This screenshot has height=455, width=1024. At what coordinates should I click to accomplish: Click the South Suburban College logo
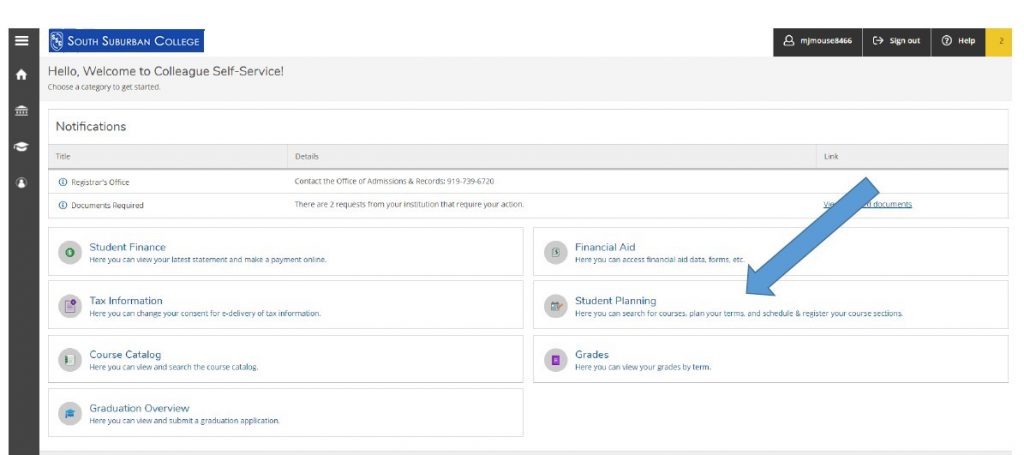click(126, 41)
